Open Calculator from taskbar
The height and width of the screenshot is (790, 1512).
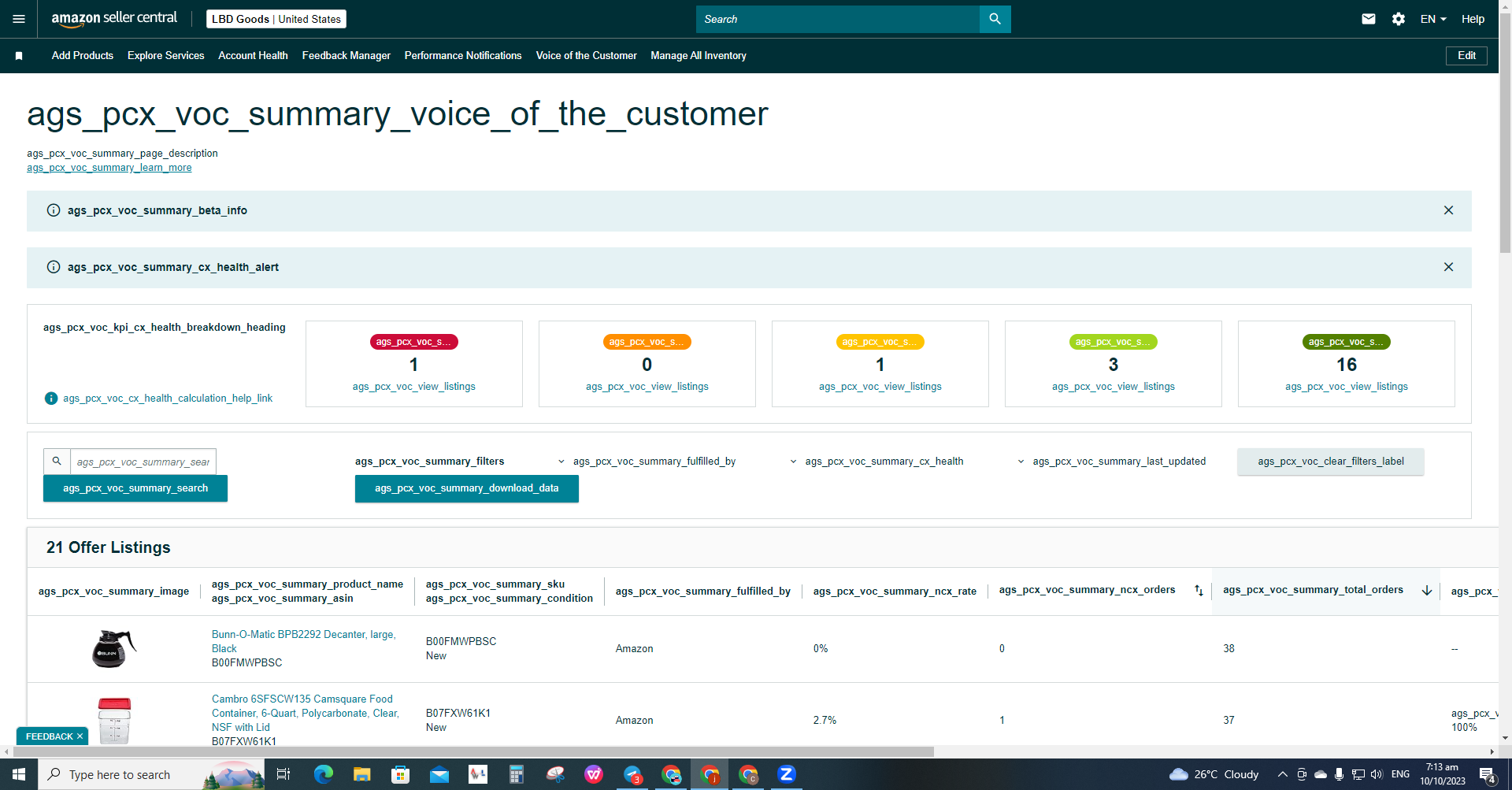tap(517, 774)
